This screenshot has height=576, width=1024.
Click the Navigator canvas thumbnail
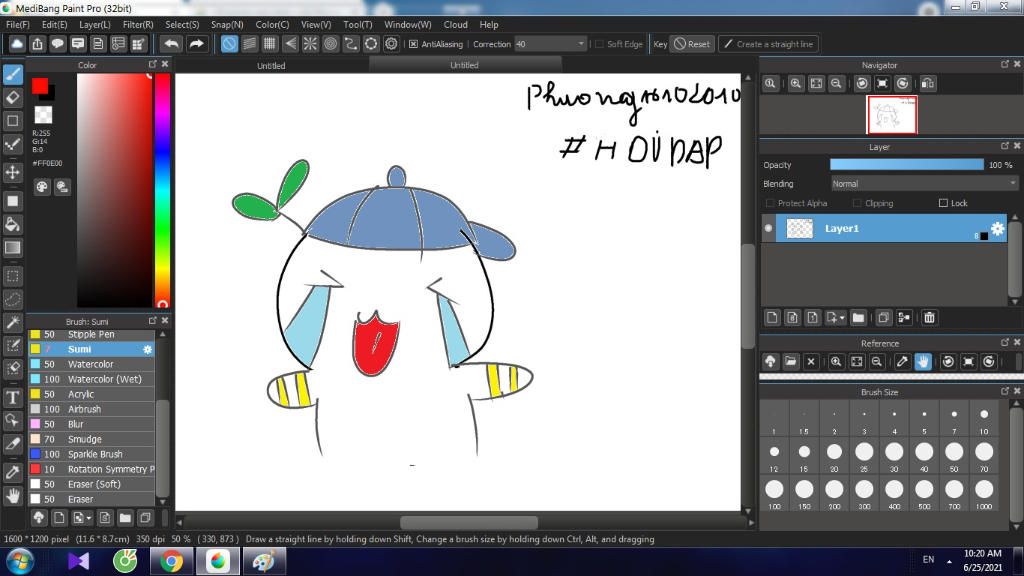pos(891,114)
